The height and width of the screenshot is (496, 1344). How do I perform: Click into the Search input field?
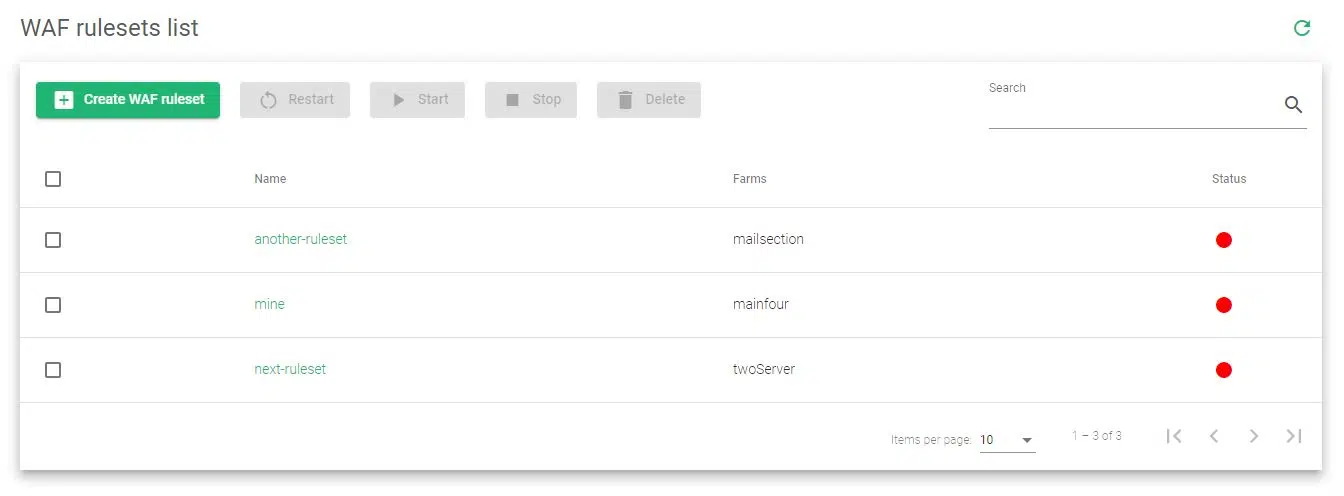pyautogui.click(x=1130, y=108)
